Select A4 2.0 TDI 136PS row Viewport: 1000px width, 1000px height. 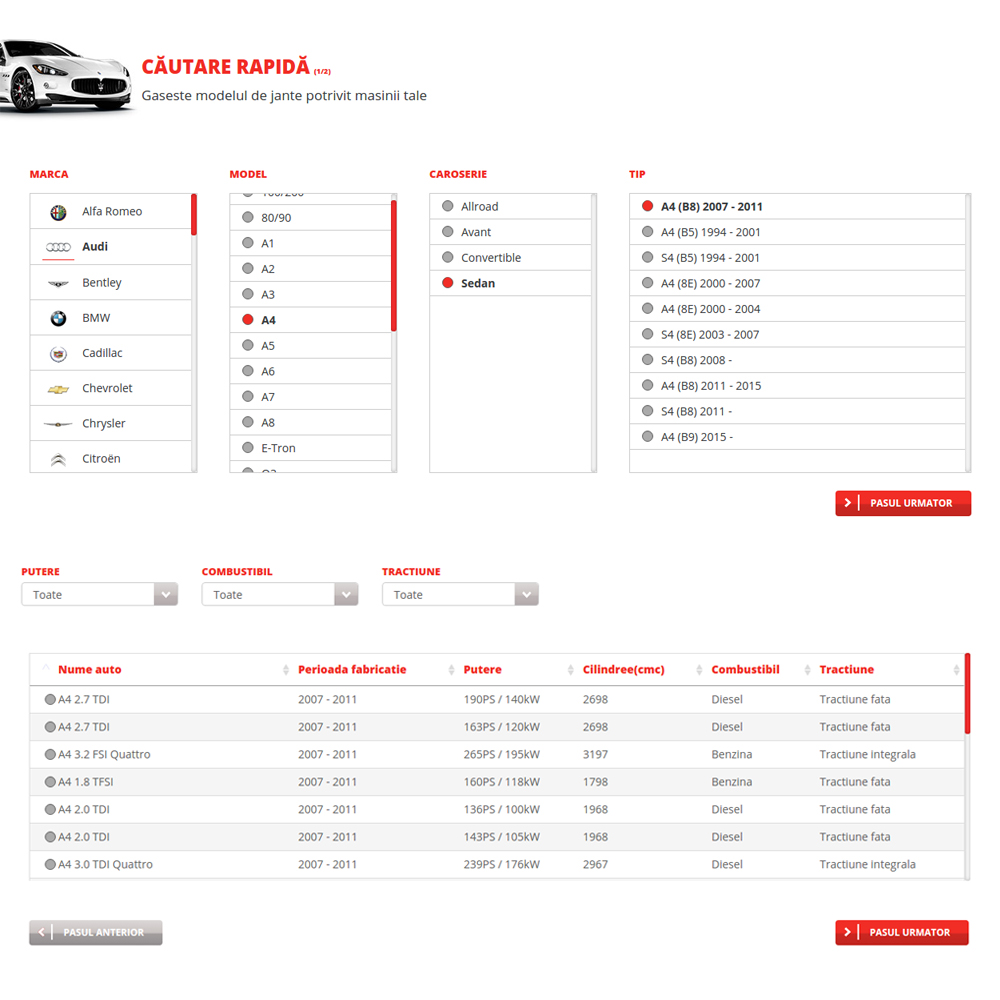(497, 809)
